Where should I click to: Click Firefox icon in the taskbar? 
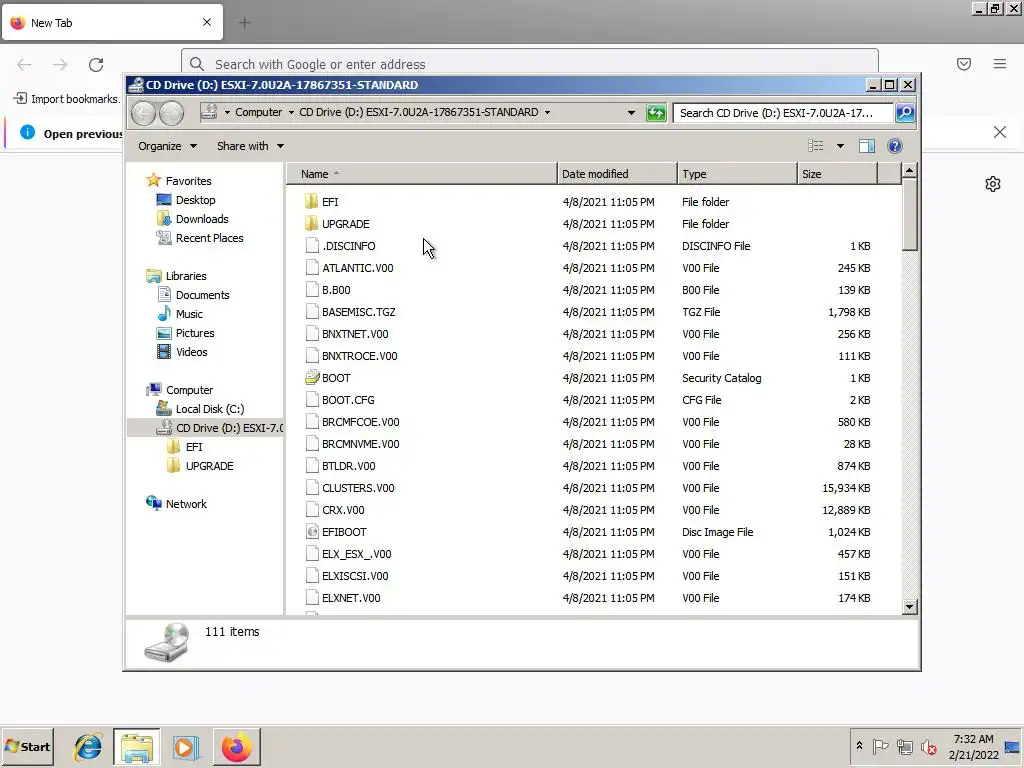coord(236,746)
